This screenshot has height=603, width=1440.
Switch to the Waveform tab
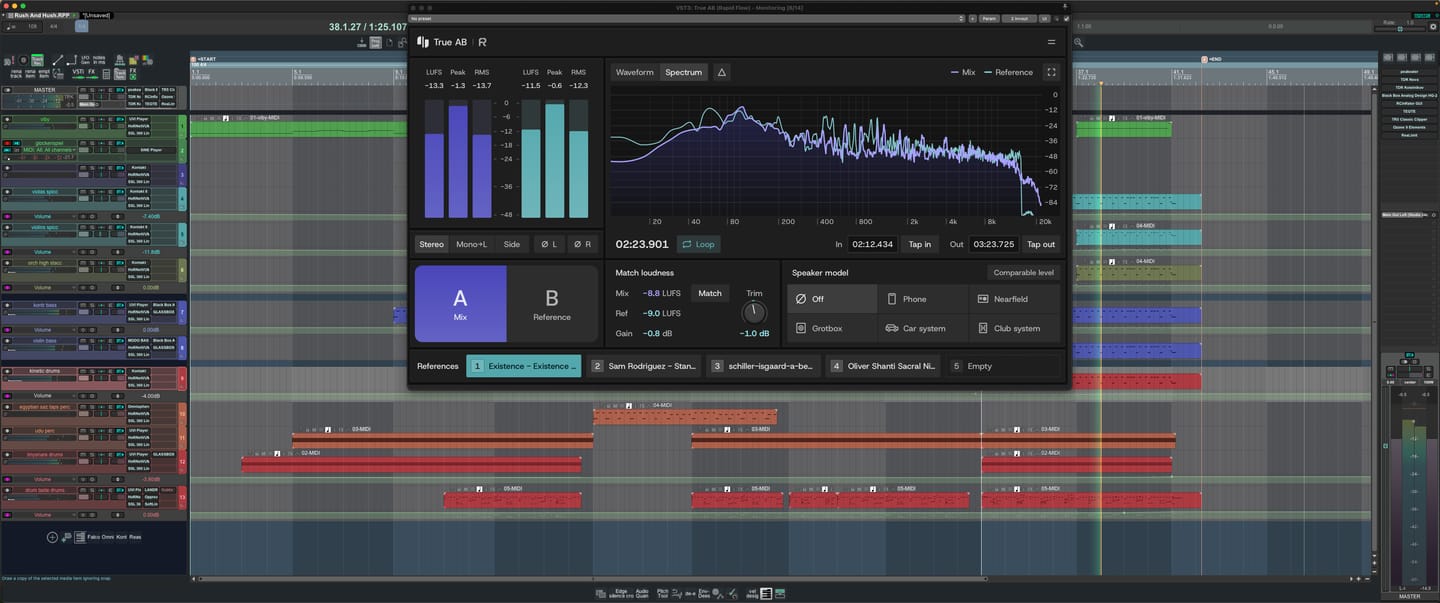635,72
